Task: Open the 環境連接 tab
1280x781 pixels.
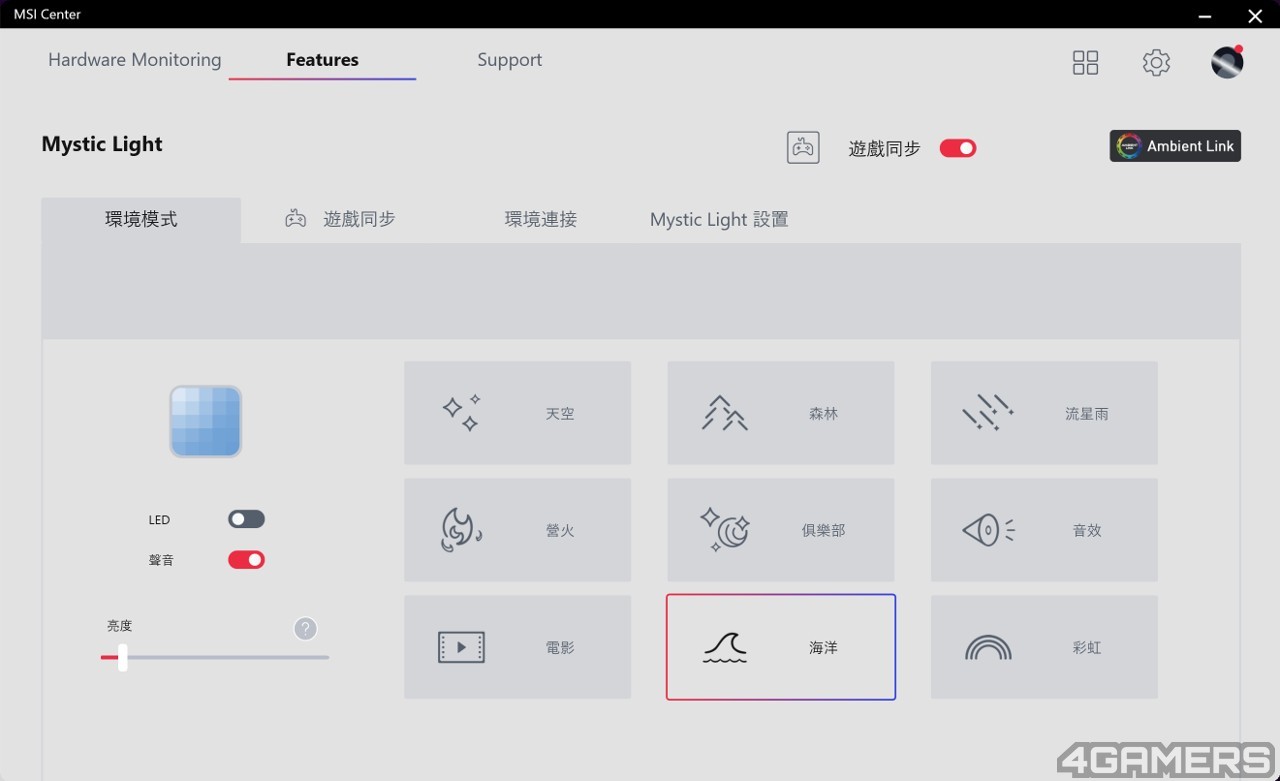Action: point(541,219)
